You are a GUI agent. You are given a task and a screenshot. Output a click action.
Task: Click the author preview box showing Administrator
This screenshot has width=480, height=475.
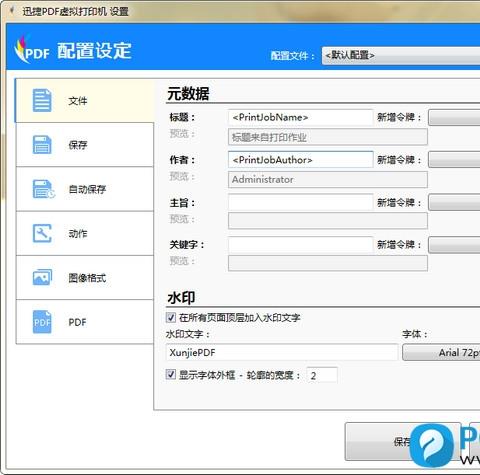(328, 179)
